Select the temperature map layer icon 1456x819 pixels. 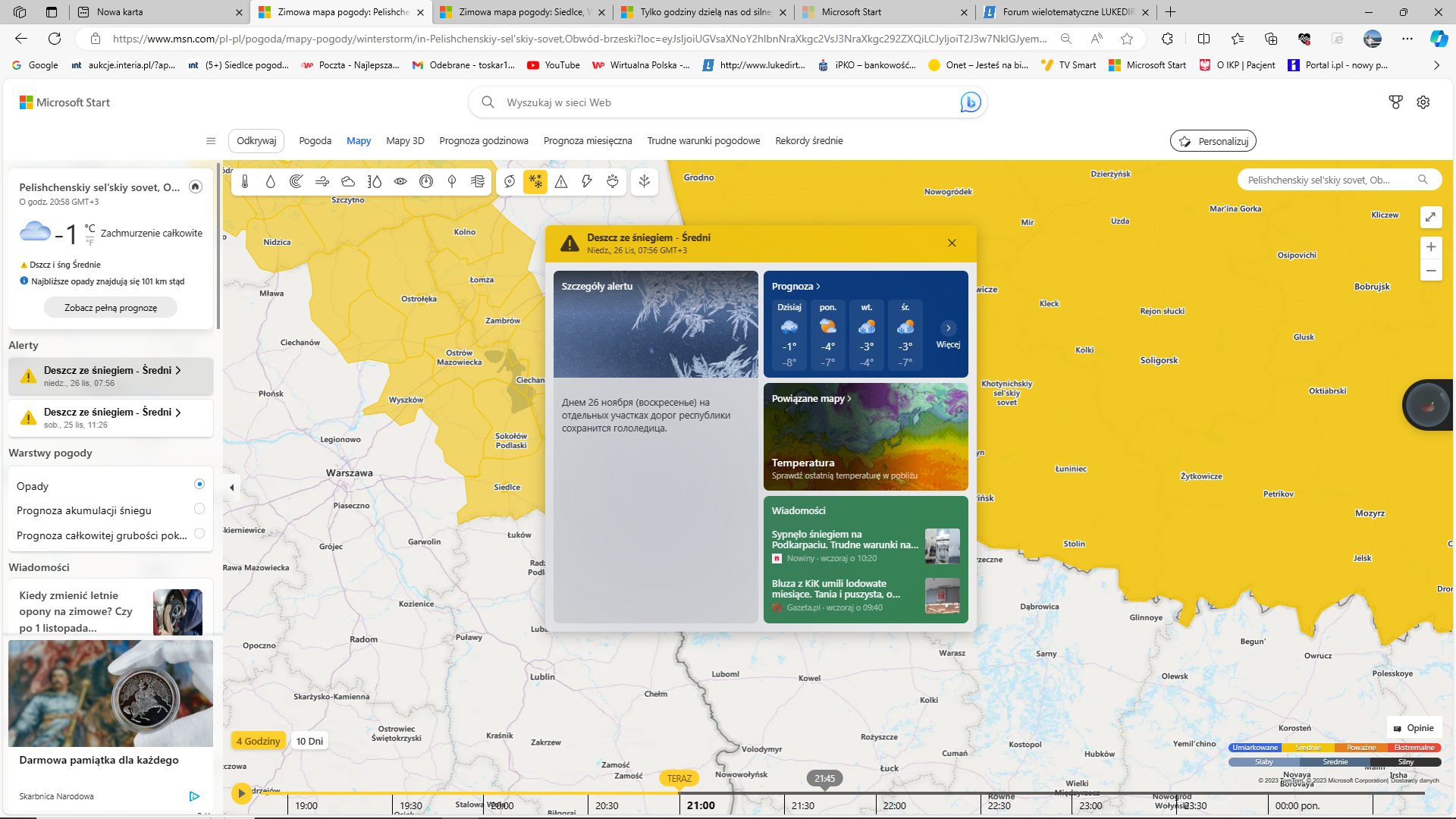pos(245,181)
